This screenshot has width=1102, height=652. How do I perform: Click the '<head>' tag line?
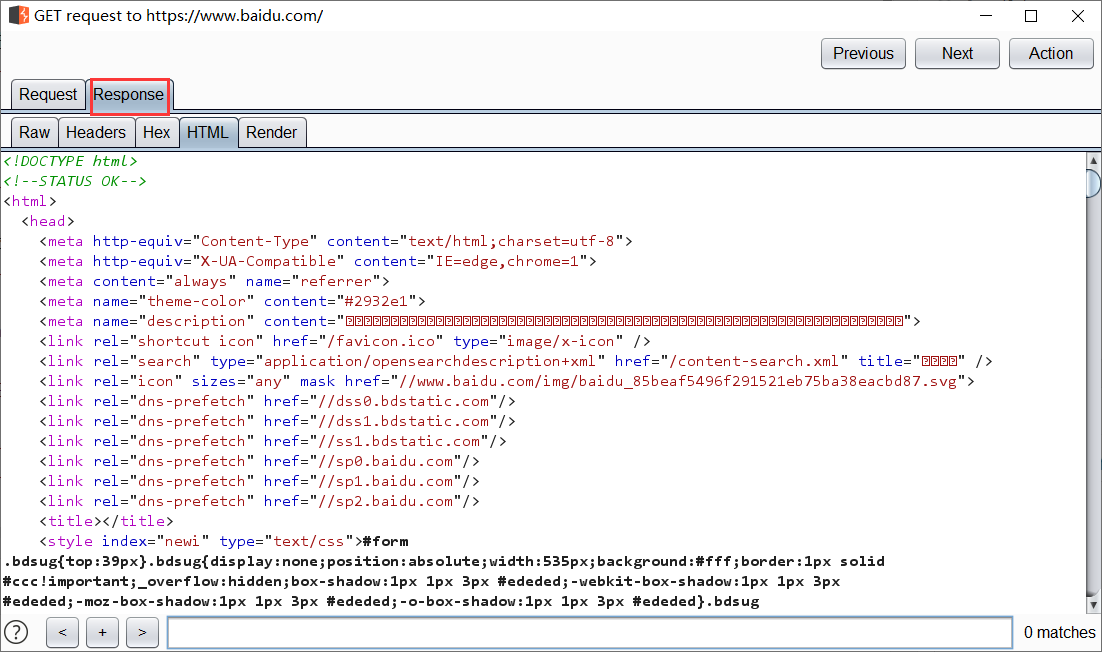(48, 221)
